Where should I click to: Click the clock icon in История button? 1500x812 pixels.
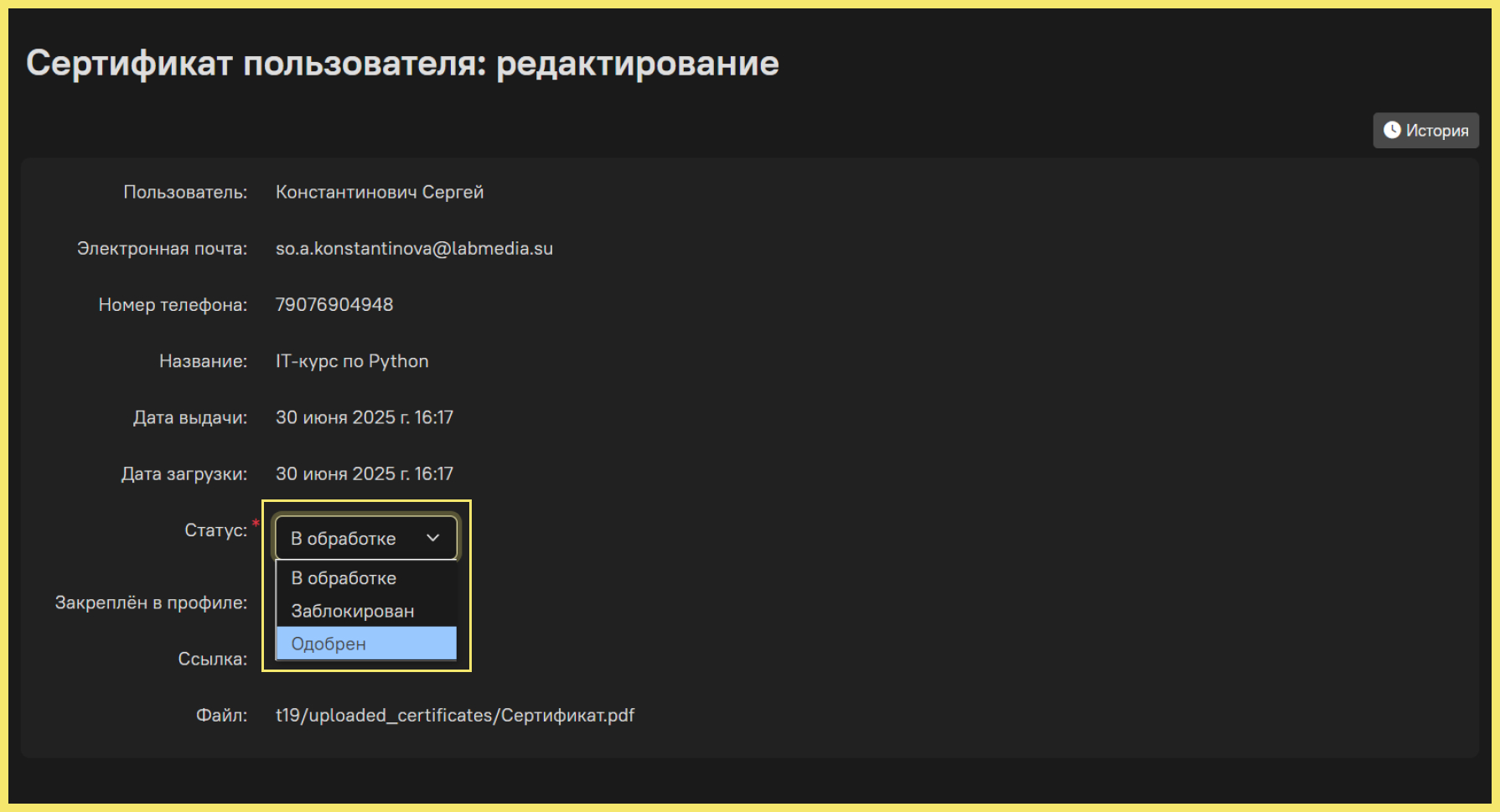click(1392, 130)
